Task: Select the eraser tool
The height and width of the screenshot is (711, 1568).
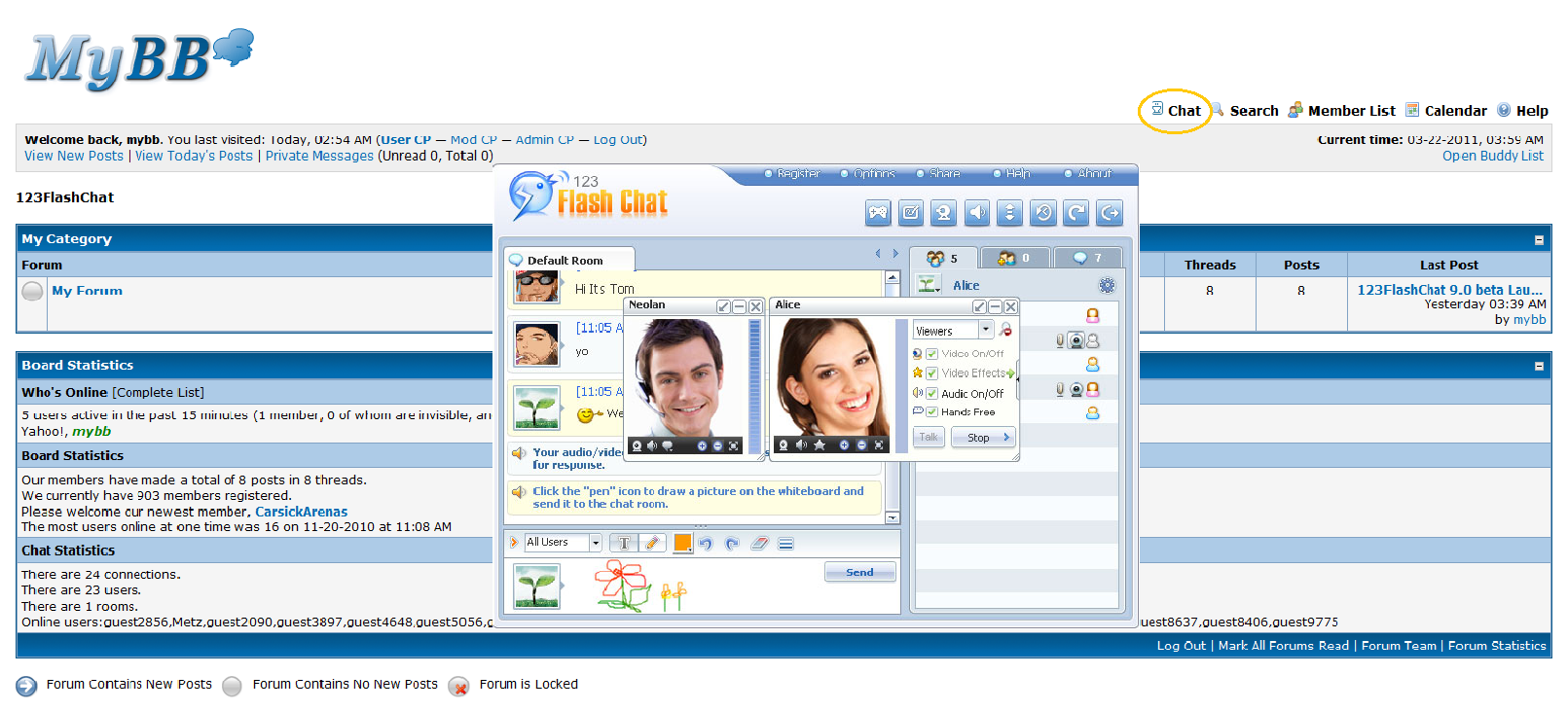Action: tap(759, 544)
